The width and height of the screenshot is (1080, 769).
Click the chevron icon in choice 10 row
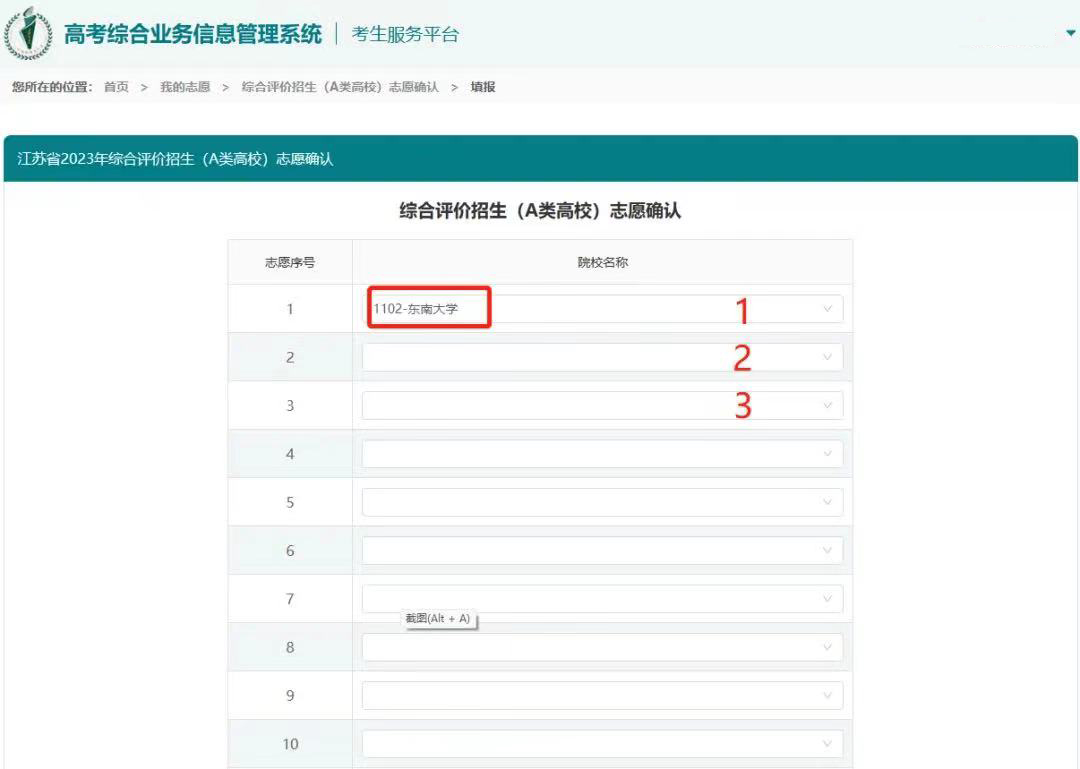(x=827, y=744)
